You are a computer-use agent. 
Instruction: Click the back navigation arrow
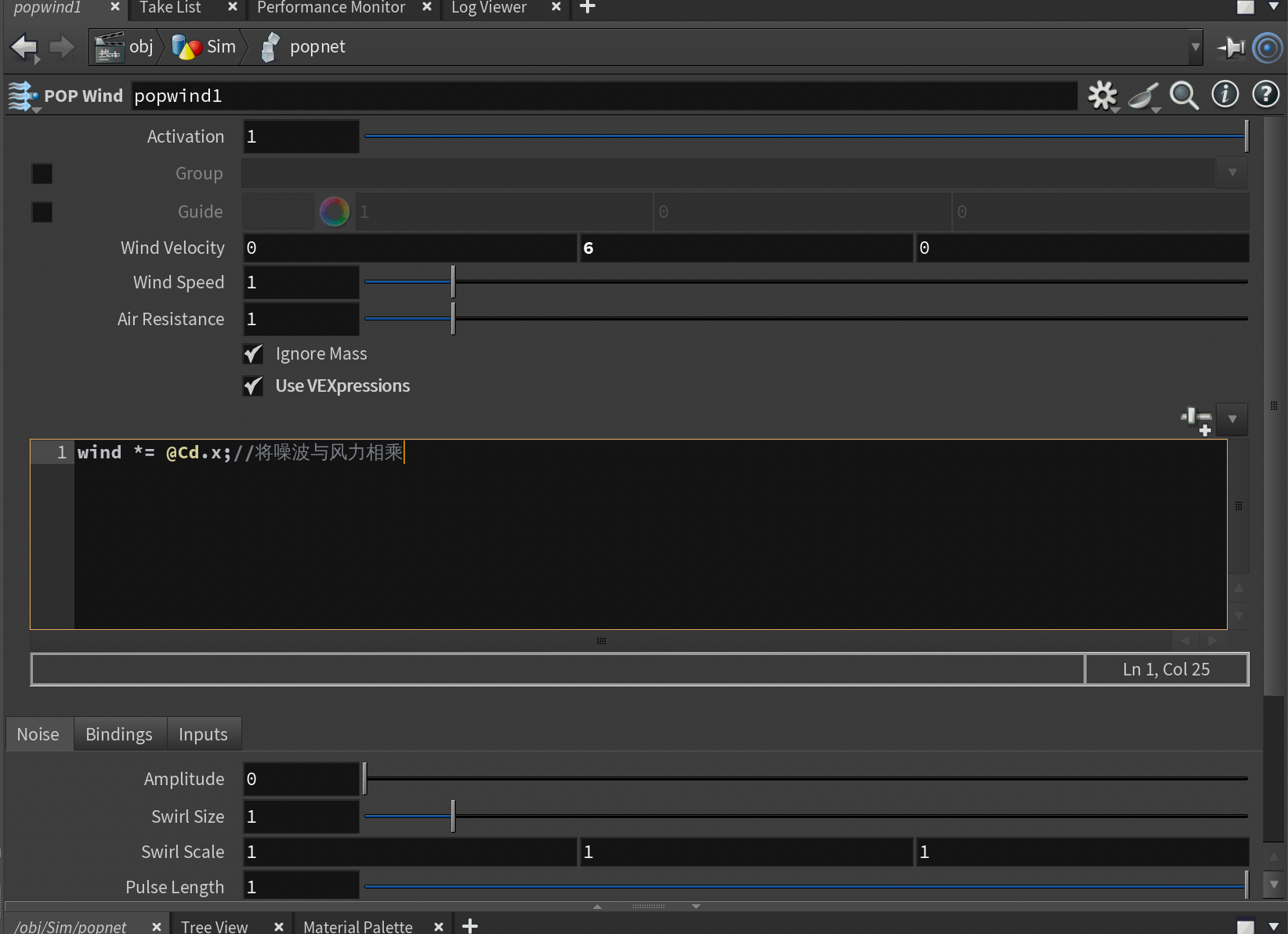(24, 47)
